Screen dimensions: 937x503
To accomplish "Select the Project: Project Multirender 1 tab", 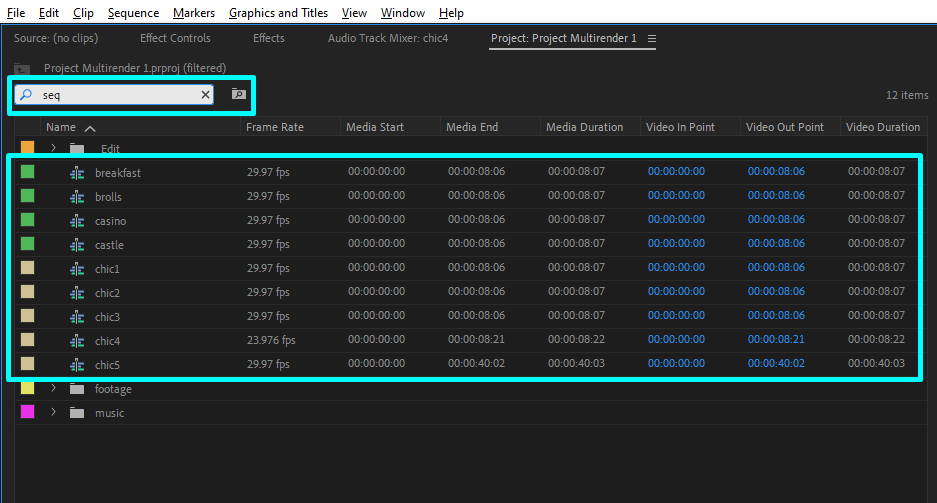I will (564, 38).
